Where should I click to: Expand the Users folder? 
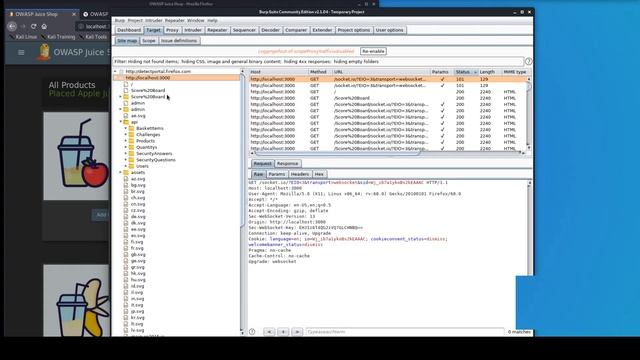pyautogui.click(x=126, y=166)
